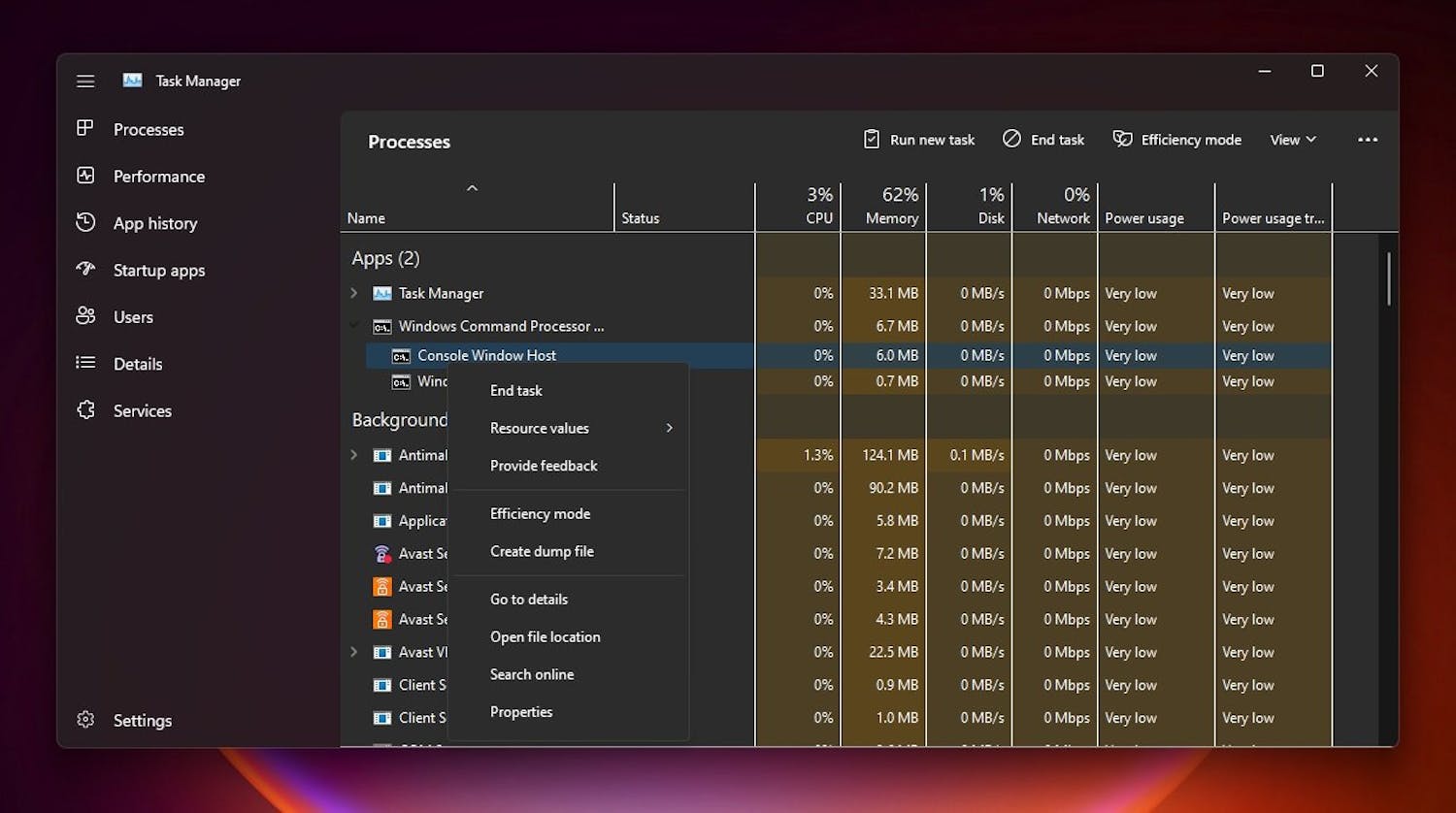Expand the Resource values submenu

pyautogui.click(x=540, y=428)
